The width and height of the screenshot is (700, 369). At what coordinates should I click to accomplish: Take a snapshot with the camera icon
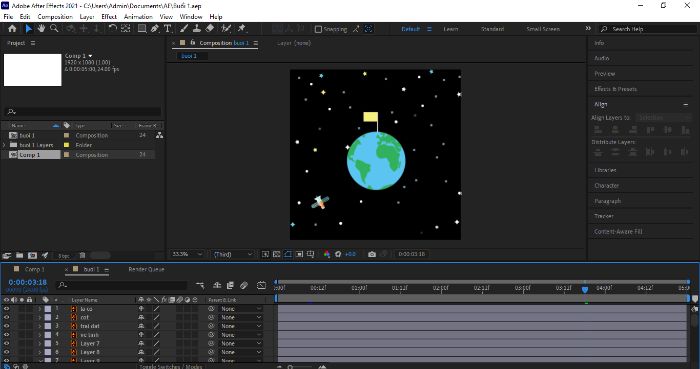(x=371, y=254)
